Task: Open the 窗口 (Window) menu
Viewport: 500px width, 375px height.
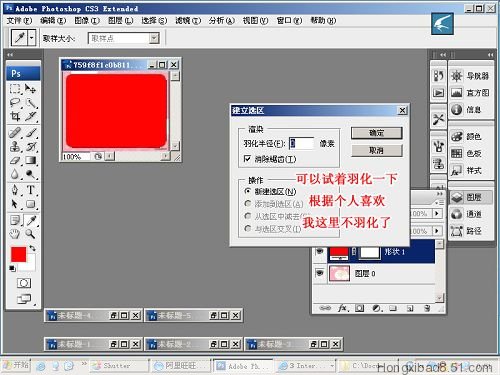Action: [x=289, y=21]
